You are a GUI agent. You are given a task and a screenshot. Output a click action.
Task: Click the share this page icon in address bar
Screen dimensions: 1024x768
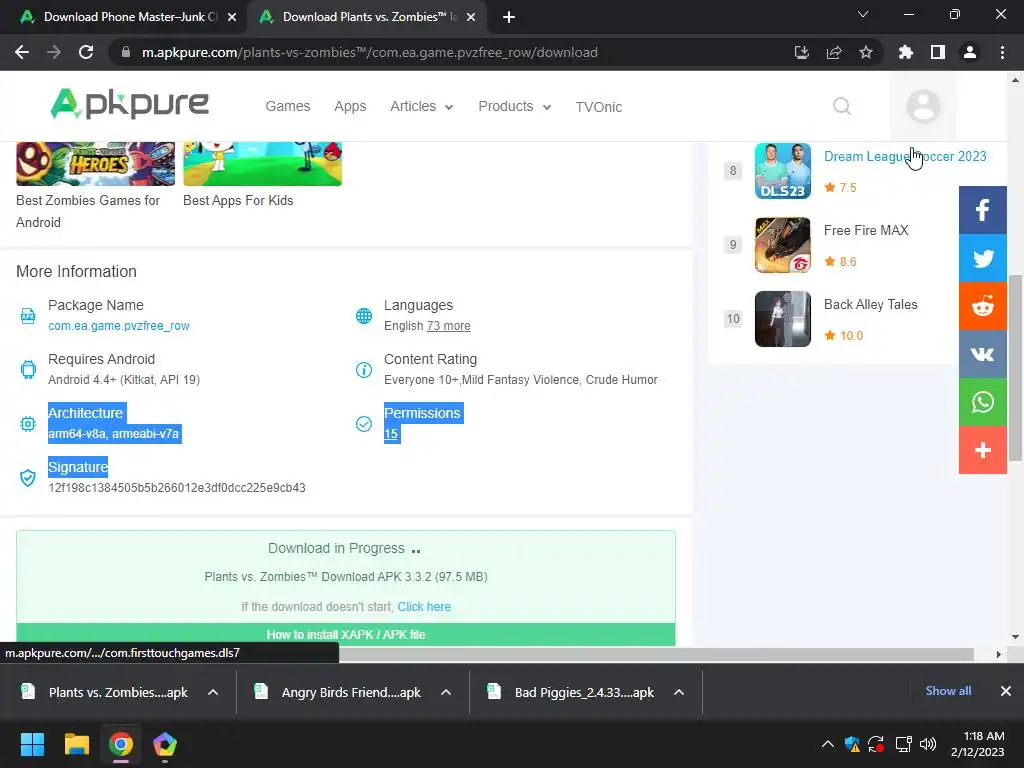click(834, 52)
